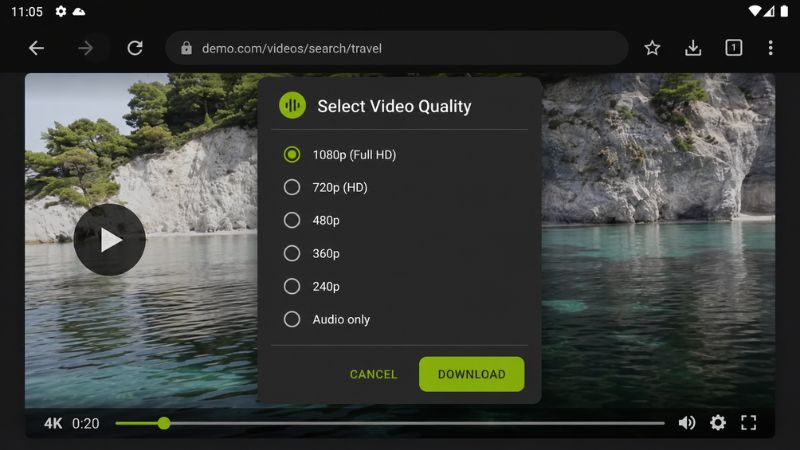Play the video with the large play button
800x450 pixels.
click(110, 240)
